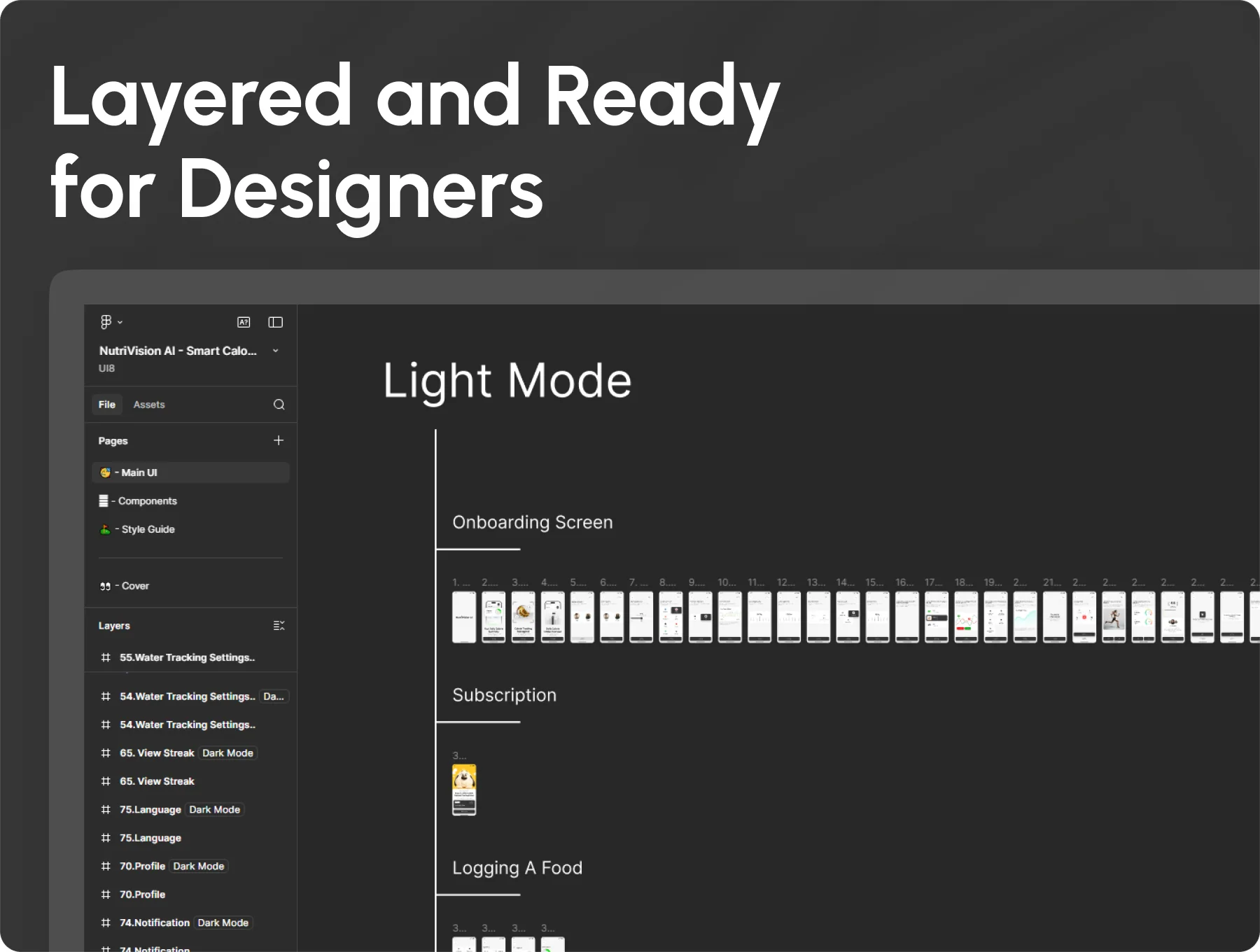Select onboarding frame thumbnail labeled 4

coord(552,617)
